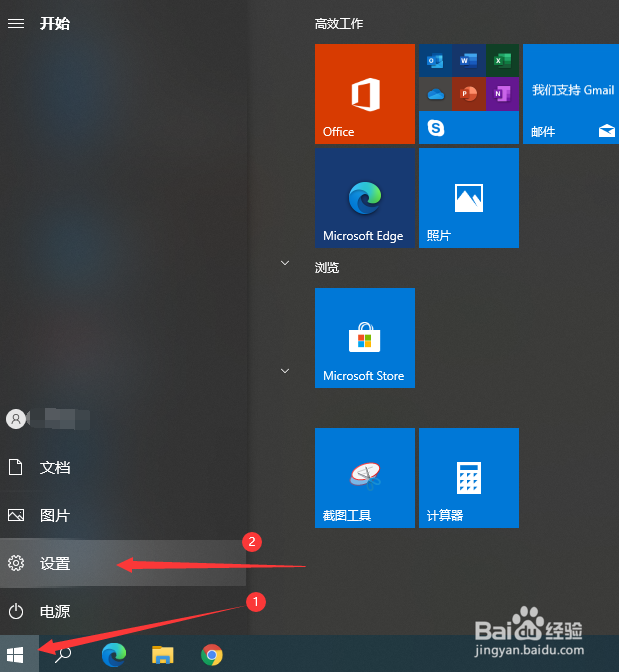Viewport: 619px width, 672px height.
Task: Launch Edge from the taskbar
Action: click(114, 655)
